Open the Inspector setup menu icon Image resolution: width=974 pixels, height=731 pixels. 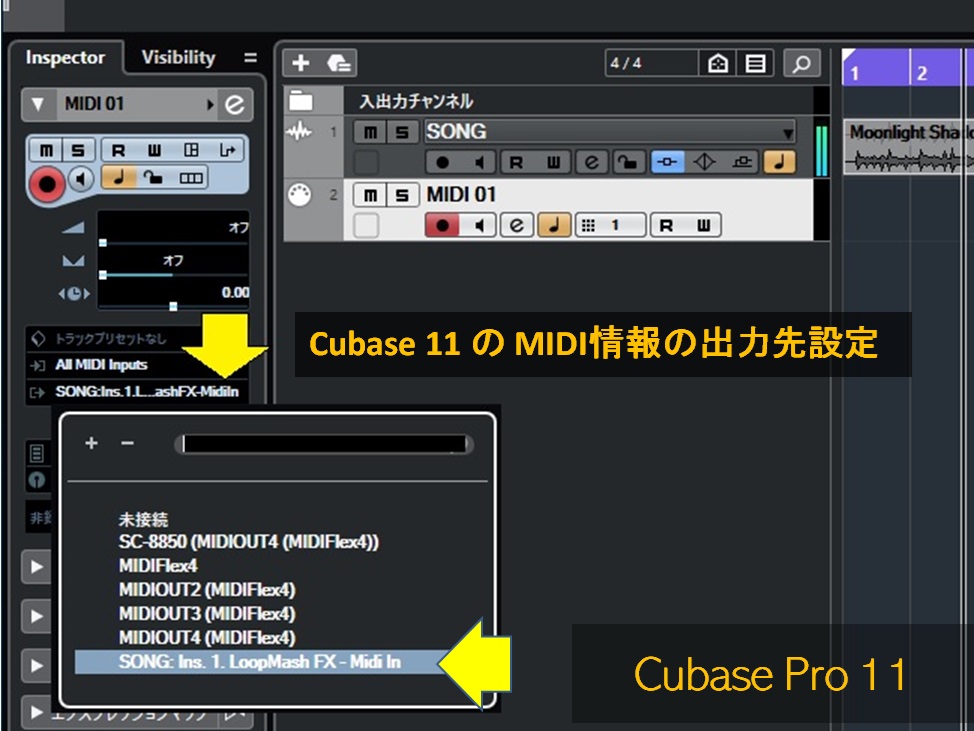(250, 58)
